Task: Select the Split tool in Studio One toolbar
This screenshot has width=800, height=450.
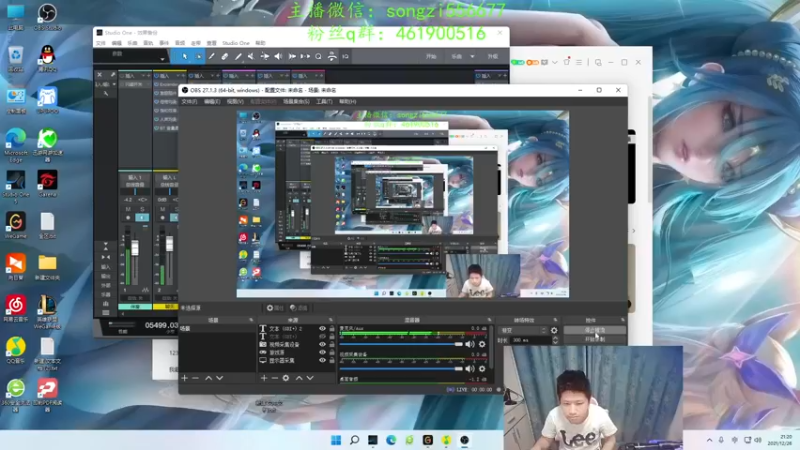Action: tap(211, 57)
